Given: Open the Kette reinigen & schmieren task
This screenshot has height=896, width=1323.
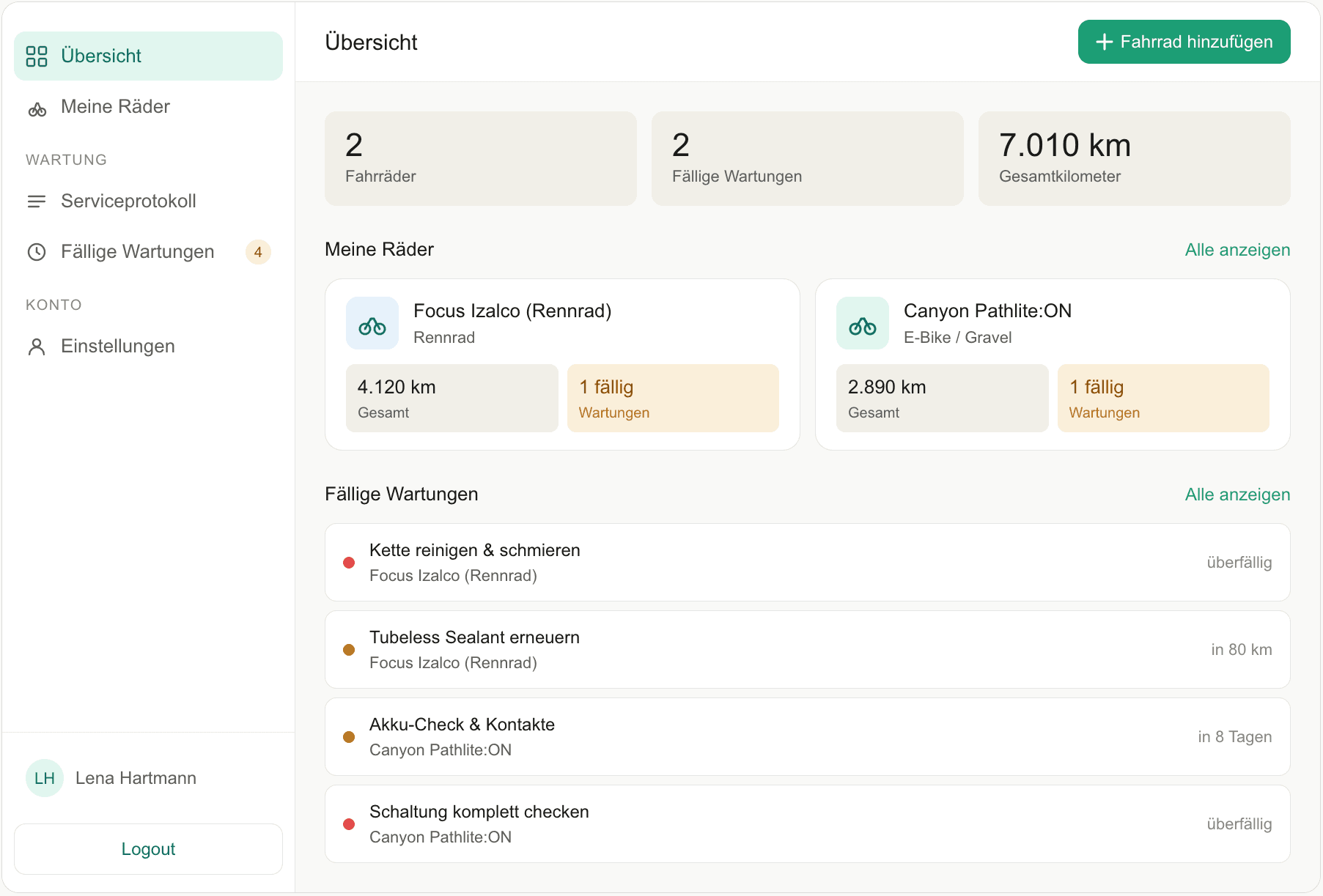Looking at the screenshot, I should click(807, 563).
